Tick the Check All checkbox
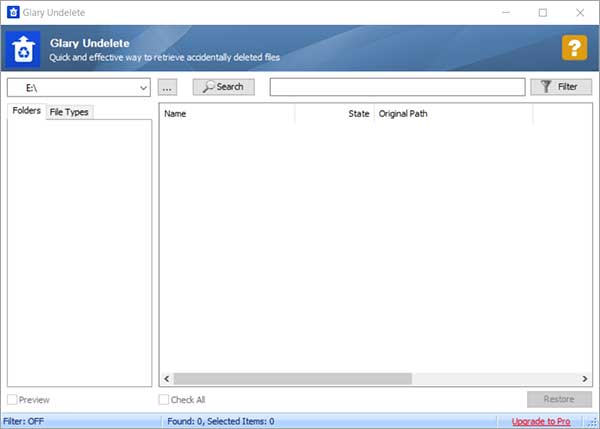Screen dimensions: 600x429 (164, 400)
